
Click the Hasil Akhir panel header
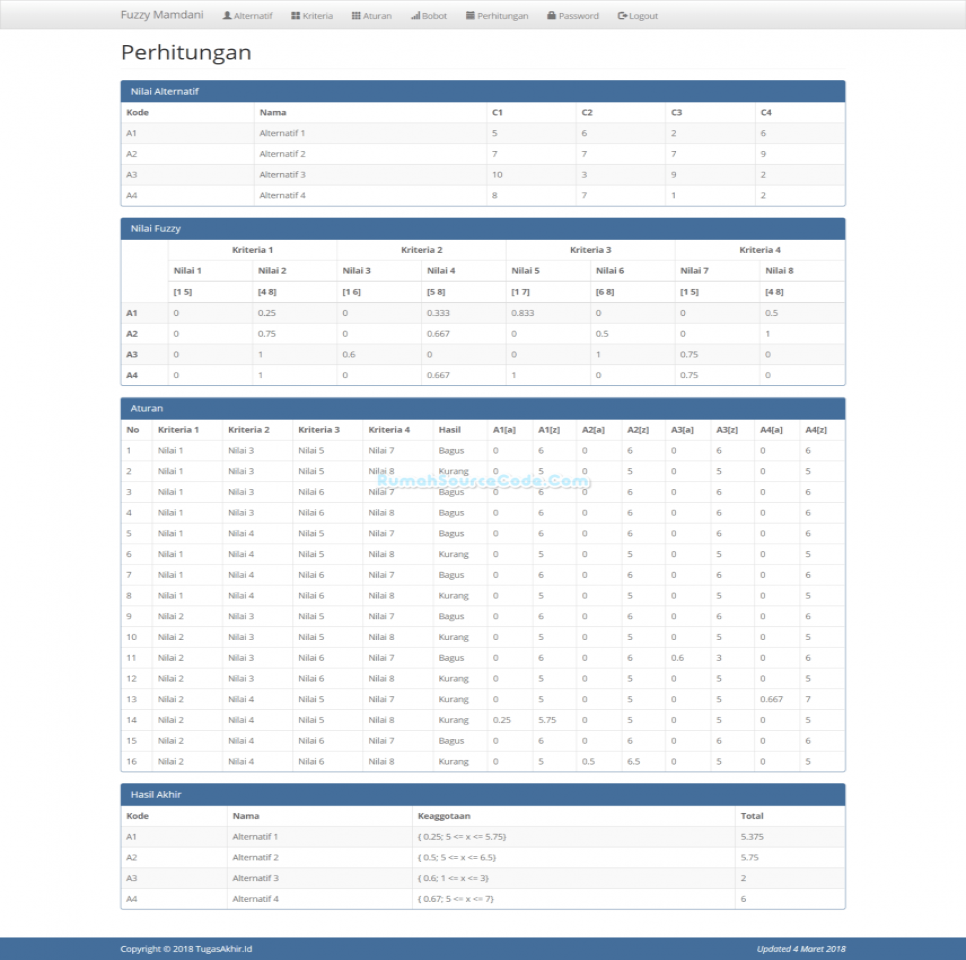[482, 794]
